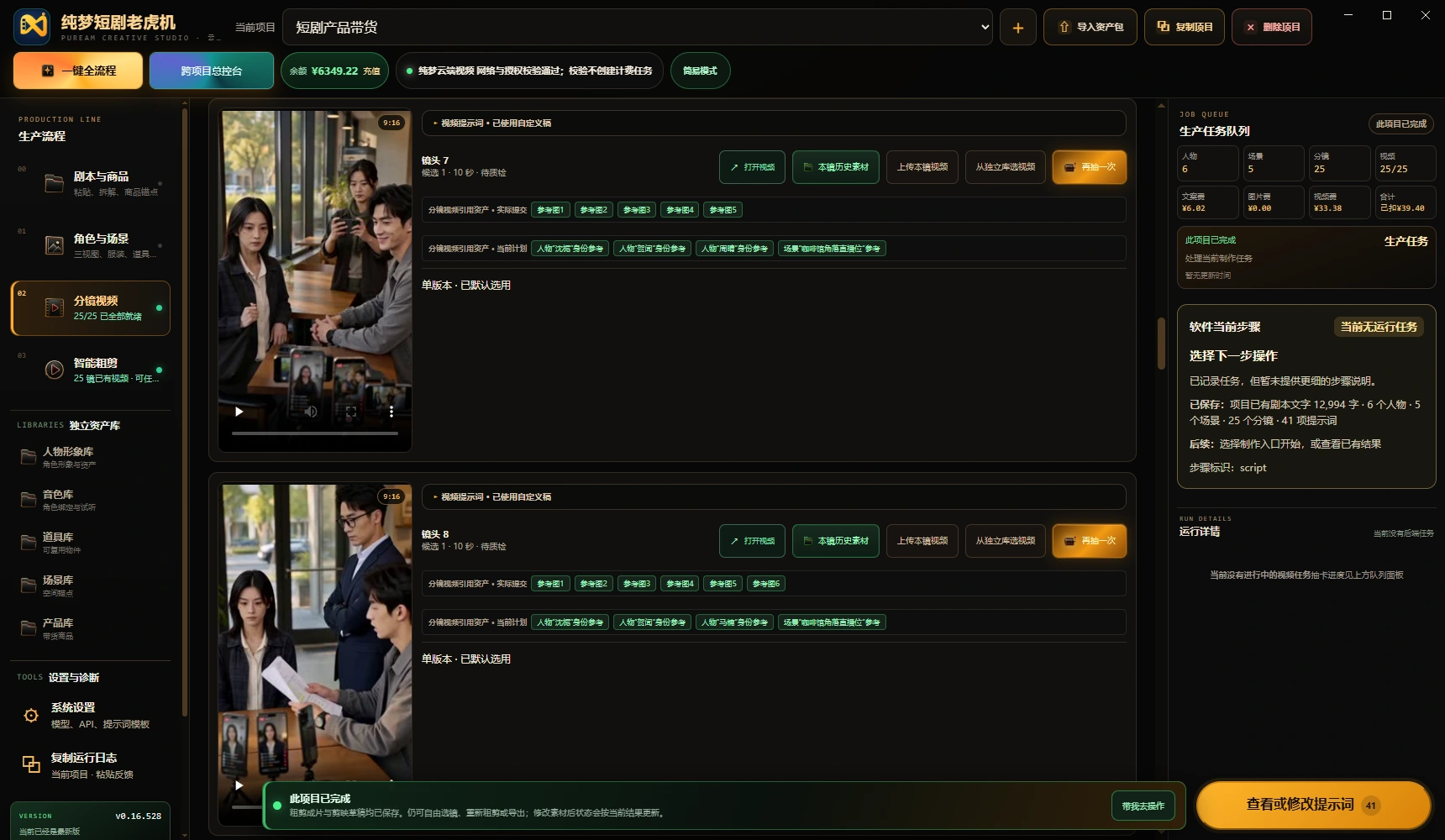Click 再抽一次 for 镜头 7
Screen dimensions: 1445x840
click(1090, 167)
